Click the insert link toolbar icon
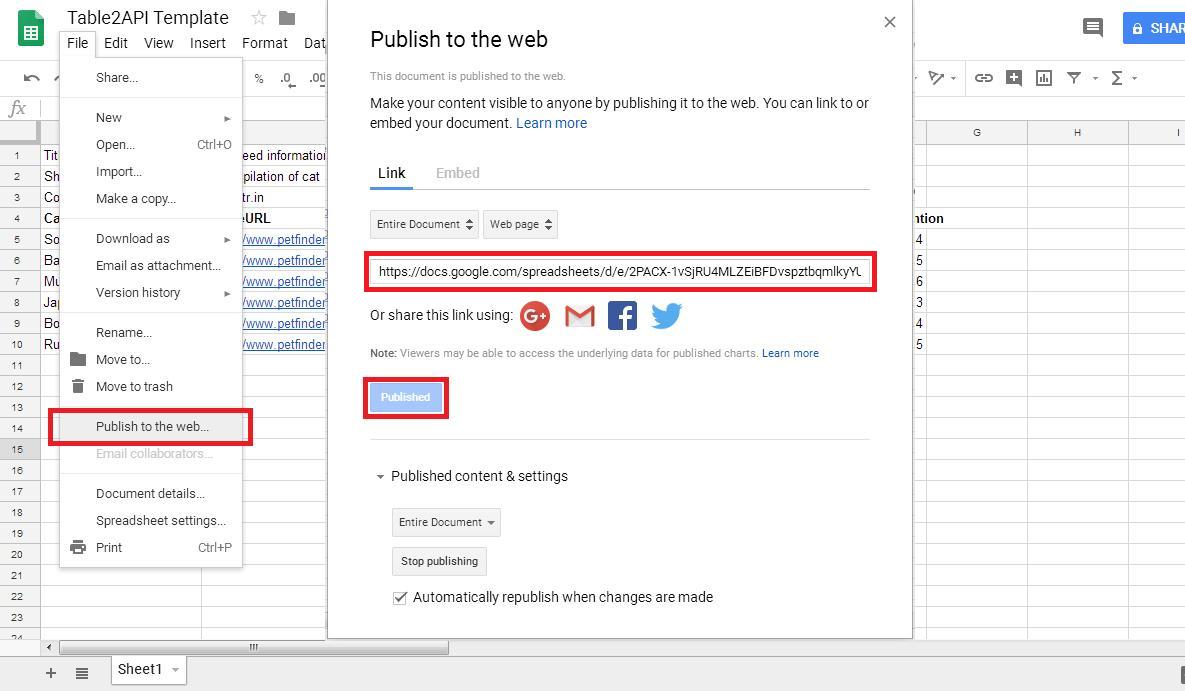This screenshot has height=691, width=1185. tap(984, 78)
